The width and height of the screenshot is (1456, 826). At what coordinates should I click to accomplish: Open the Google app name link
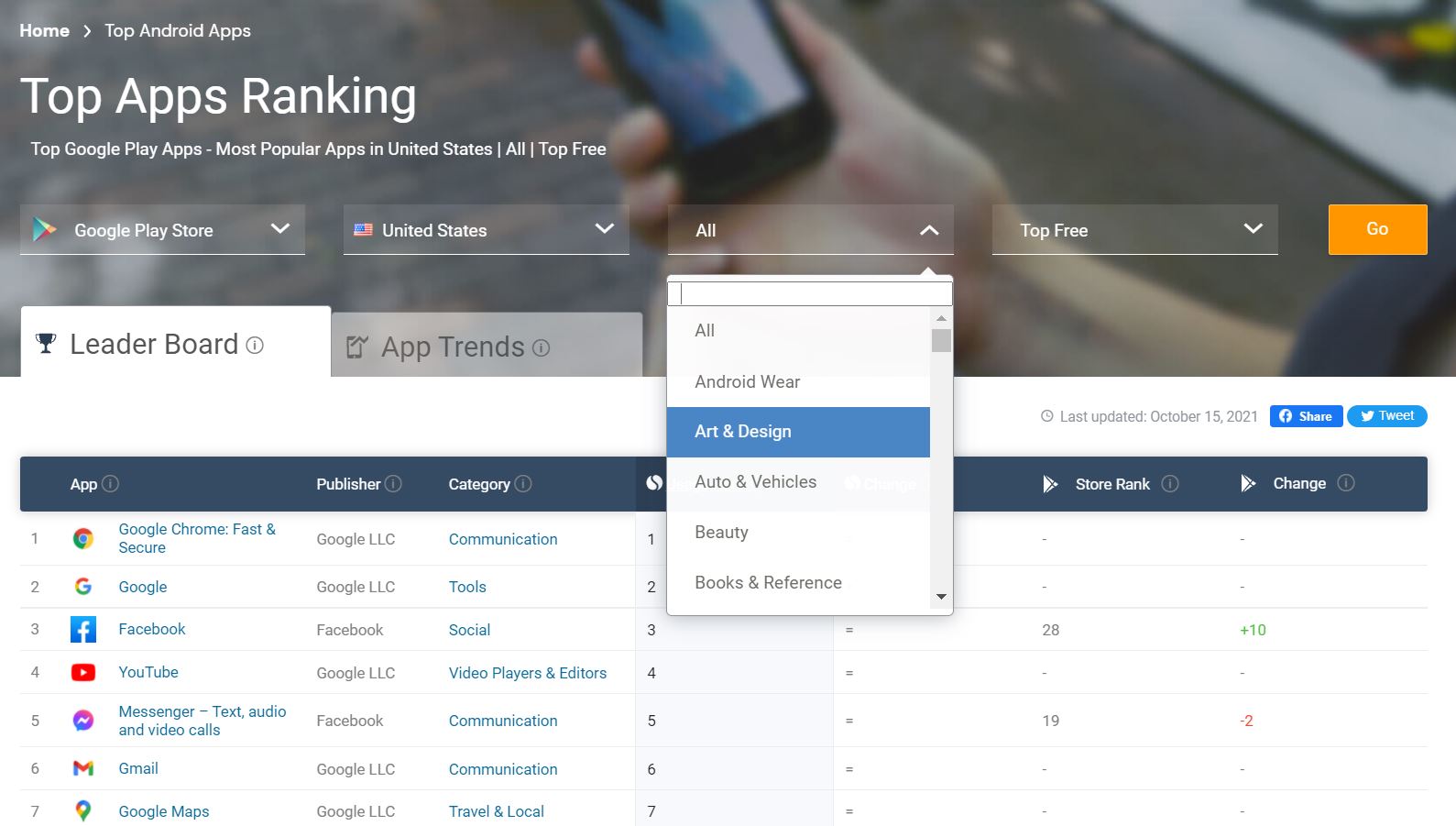pyautogui.click(x=143, y=587)
